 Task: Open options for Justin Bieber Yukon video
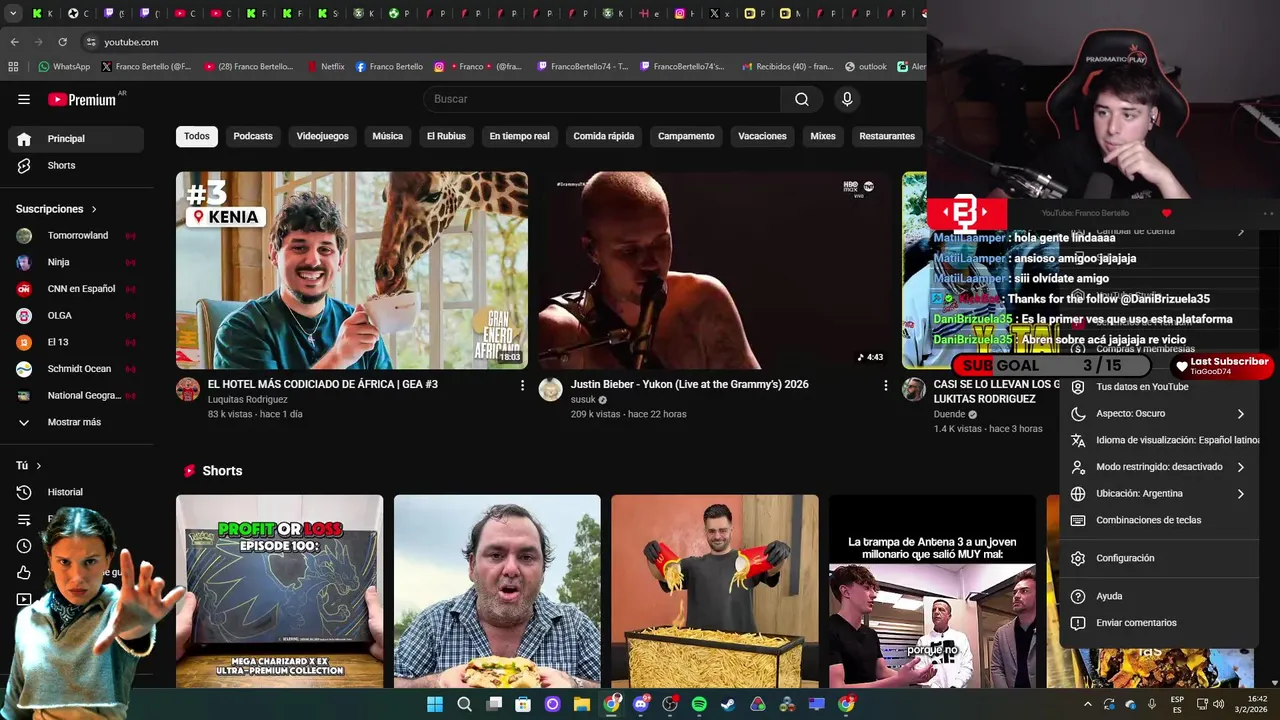coord(885,385)
